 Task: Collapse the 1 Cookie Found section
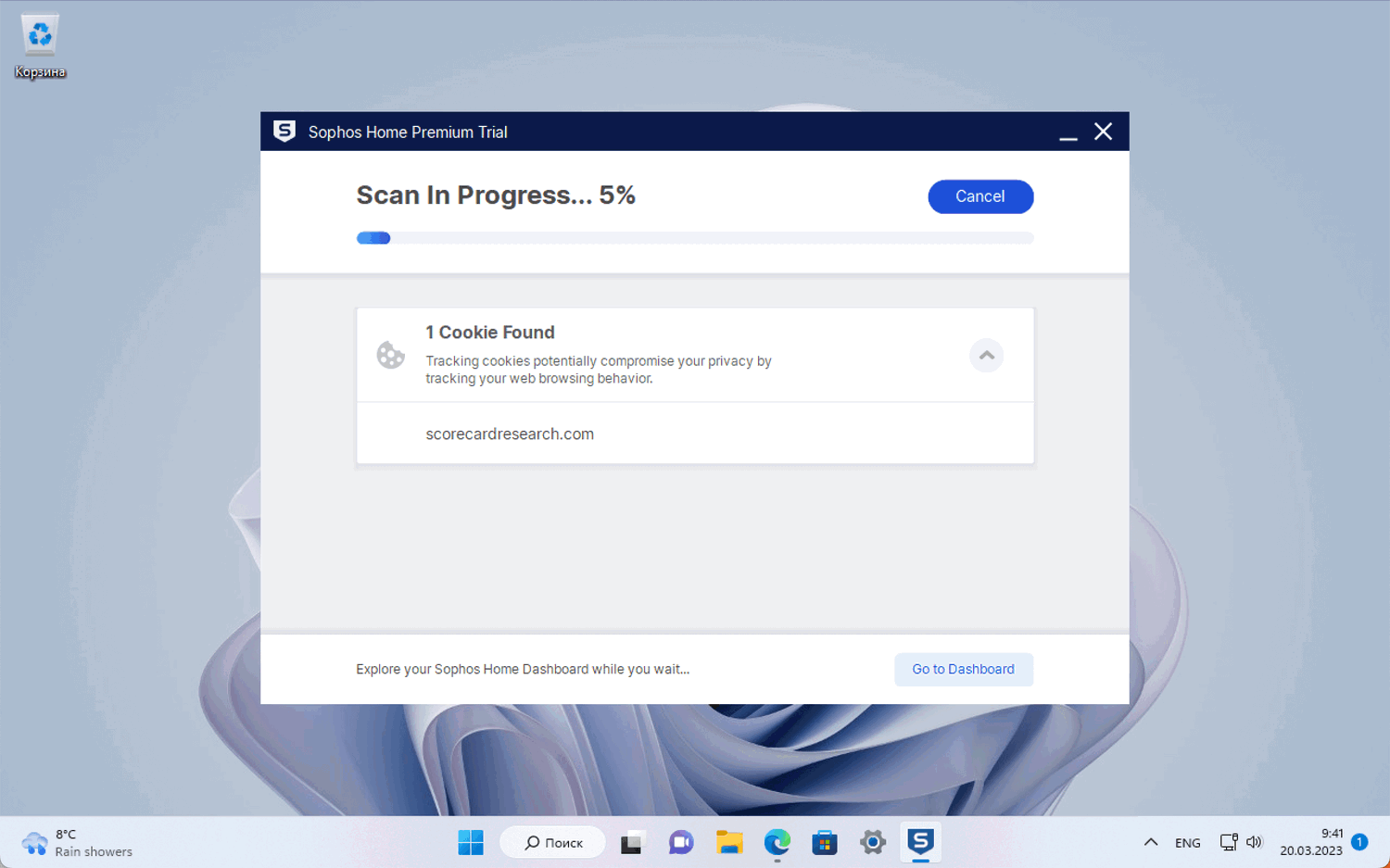[987, 356]
